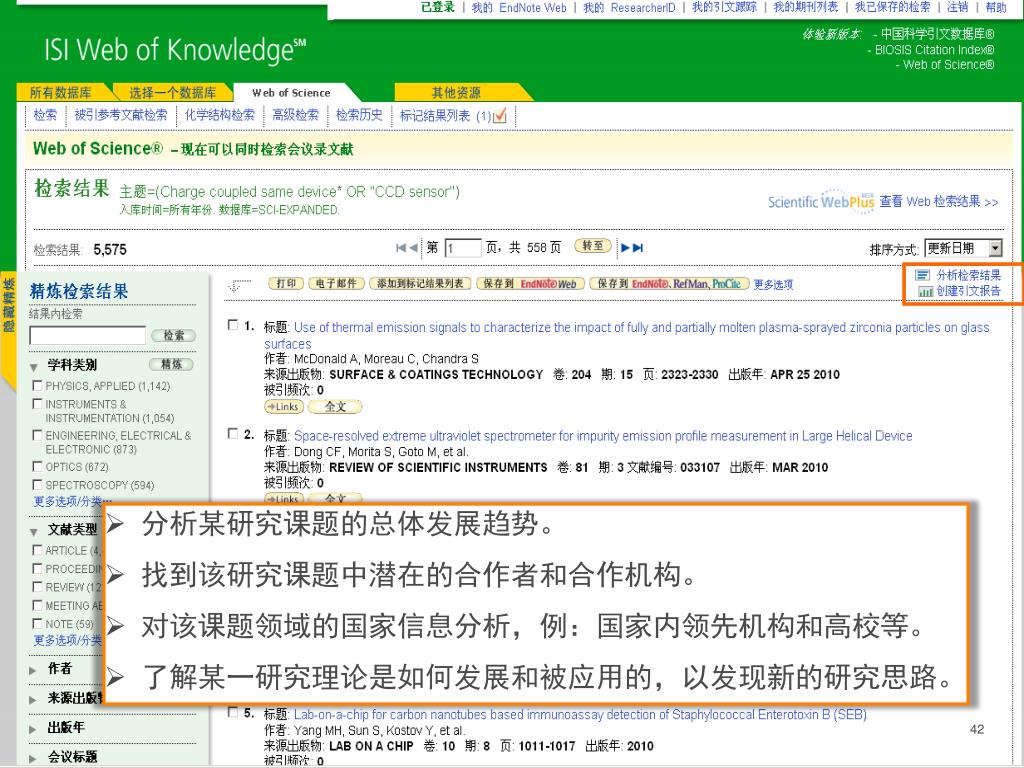
Task: Click the 精炼 refine button
Action: [171, 364]
